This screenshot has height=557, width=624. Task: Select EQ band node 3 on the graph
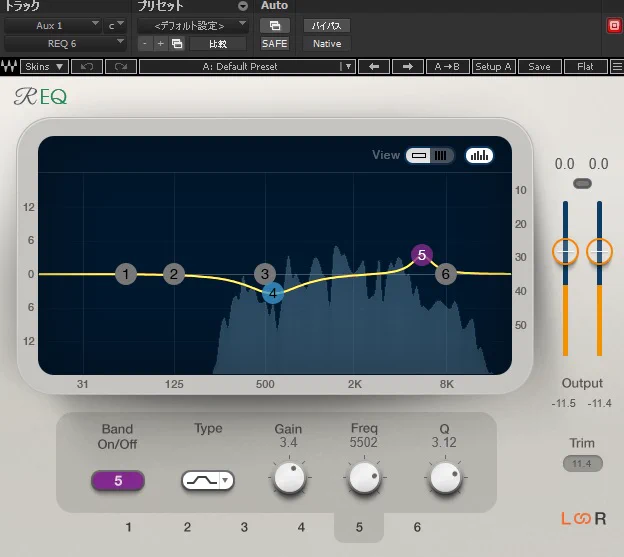click(265, 274)
